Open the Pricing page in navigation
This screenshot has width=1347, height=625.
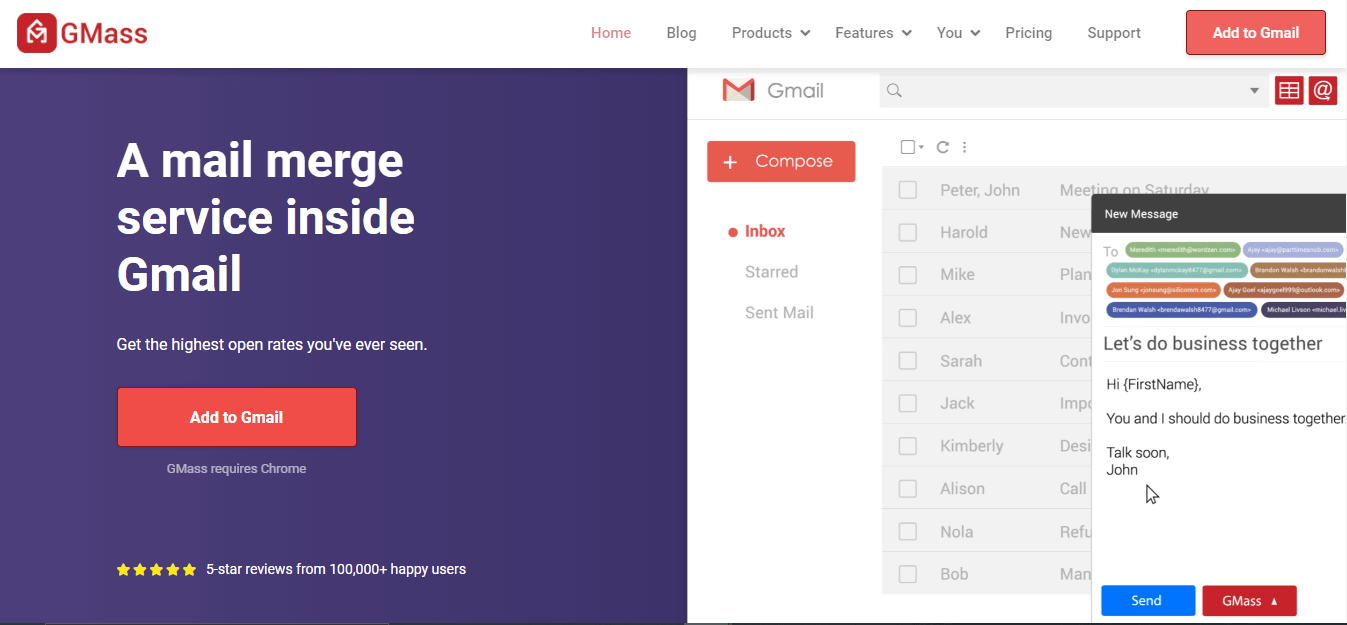click(1028, 33)
